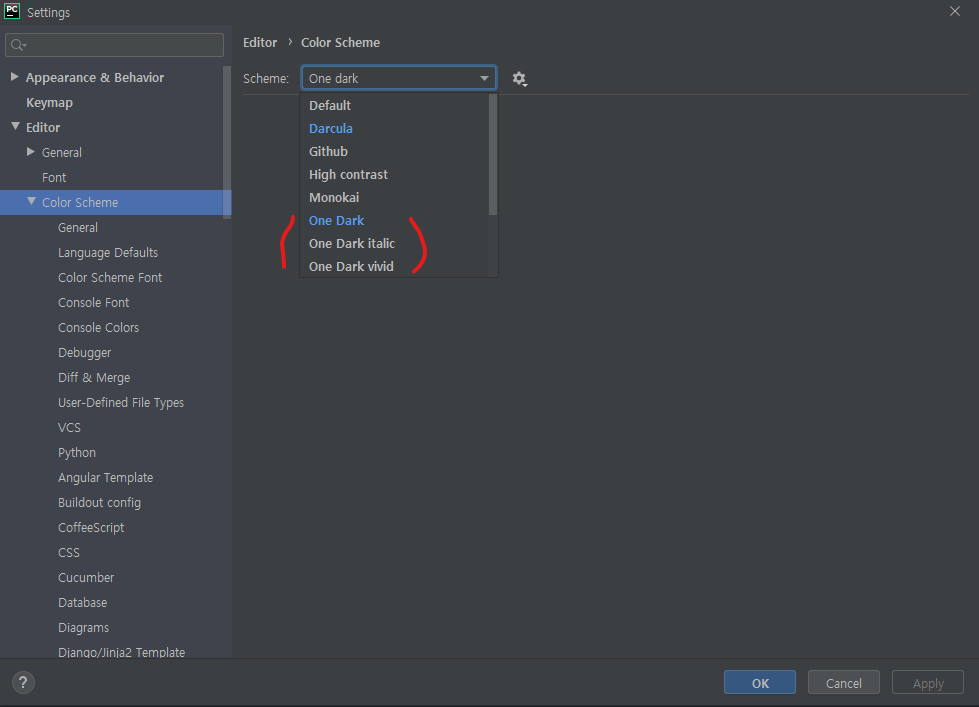
Task: Click the settings tree scrollbar
Action: (x=227, y=142)
